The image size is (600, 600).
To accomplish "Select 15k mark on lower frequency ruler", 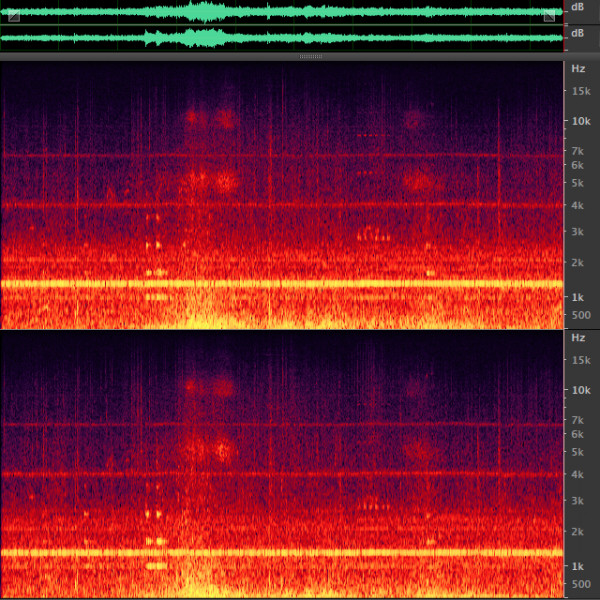I will 579,361.
